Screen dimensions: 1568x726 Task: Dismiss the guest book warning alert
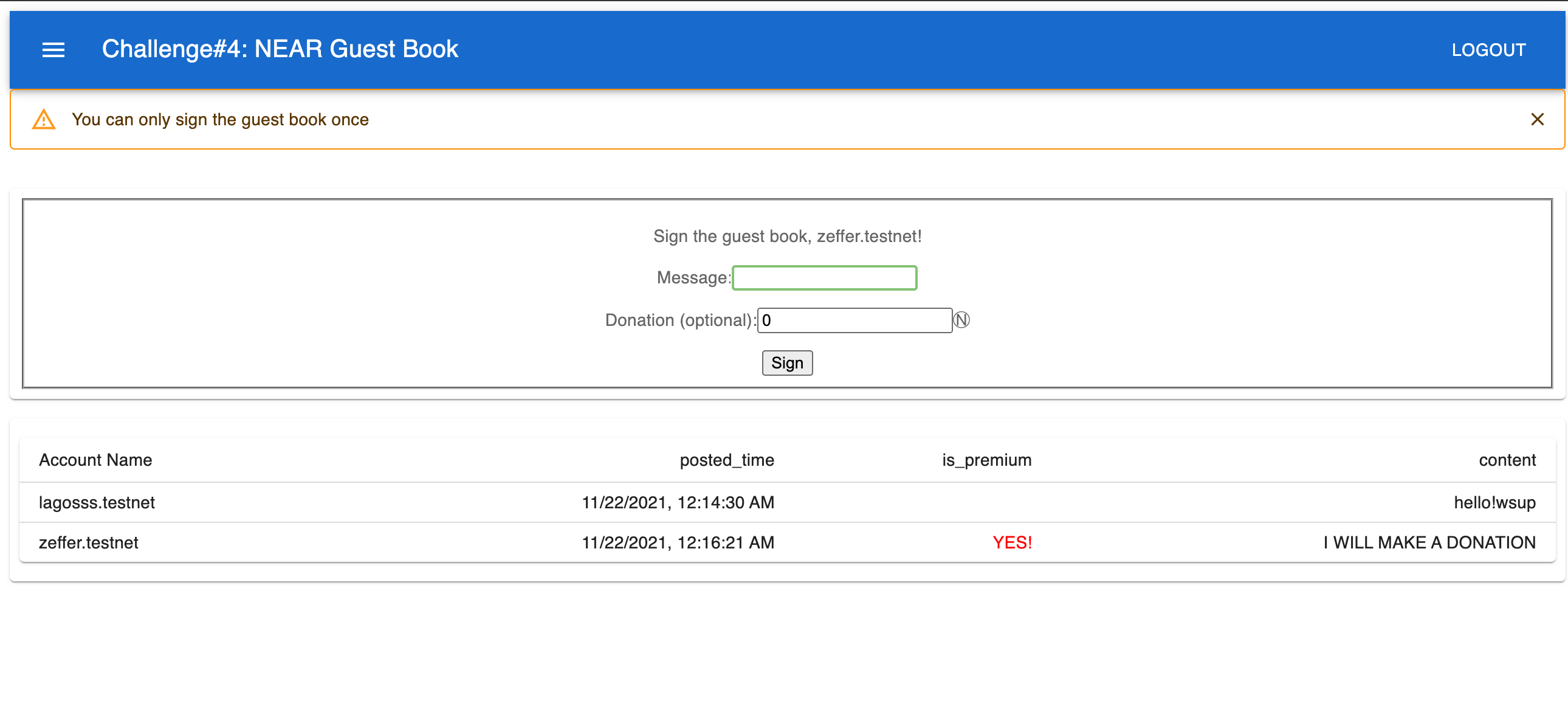point(1537,119)
